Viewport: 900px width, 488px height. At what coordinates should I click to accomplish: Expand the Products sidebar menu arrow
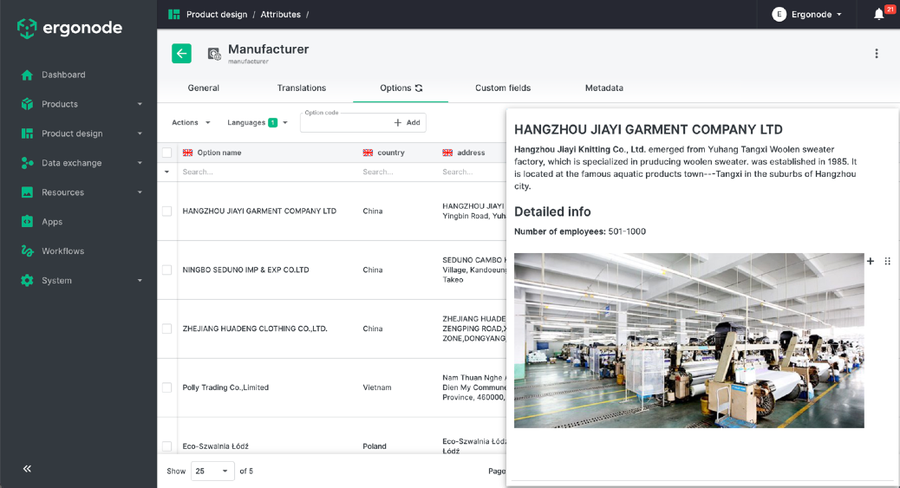pos(139,104)
